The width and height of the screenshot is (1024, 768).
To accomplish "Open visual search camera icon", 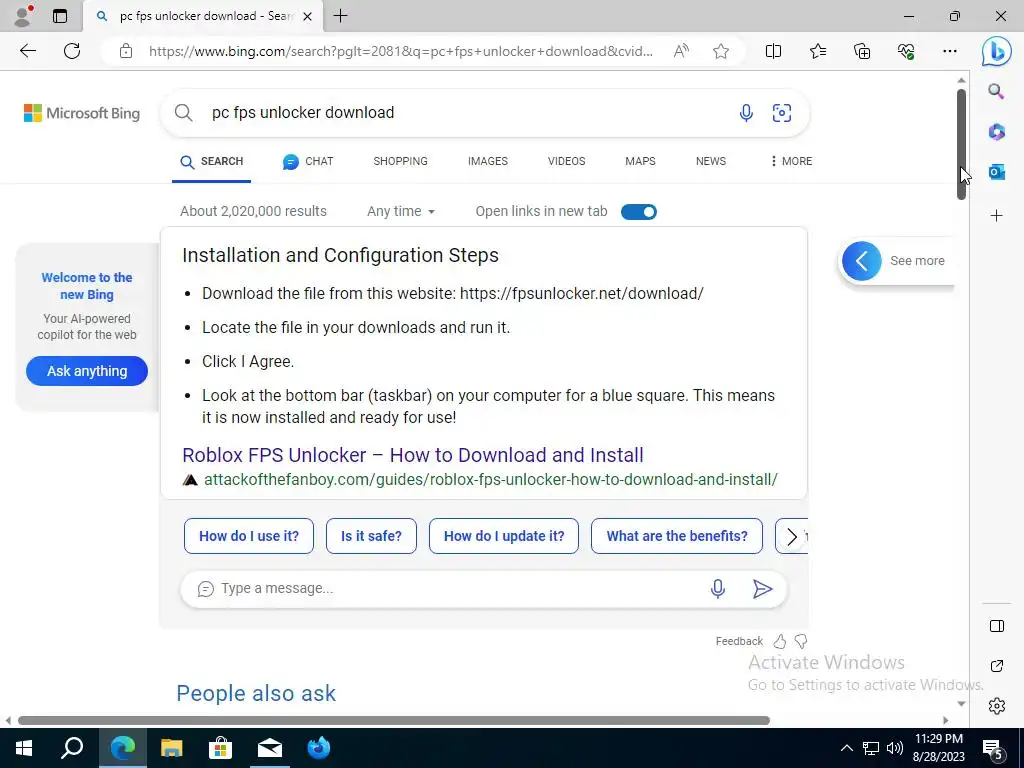I will point(782,113).
